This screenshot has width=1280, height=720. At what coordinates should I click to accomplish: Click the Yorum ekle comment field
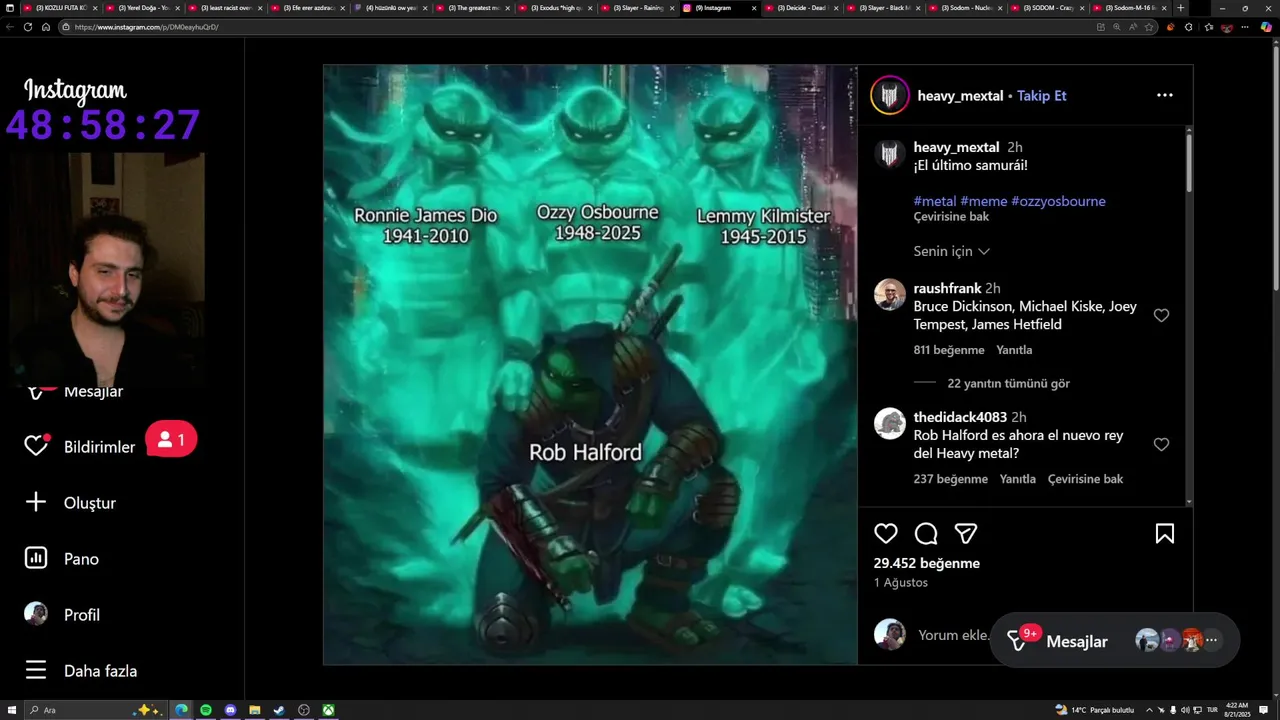(x=954, y=635)
